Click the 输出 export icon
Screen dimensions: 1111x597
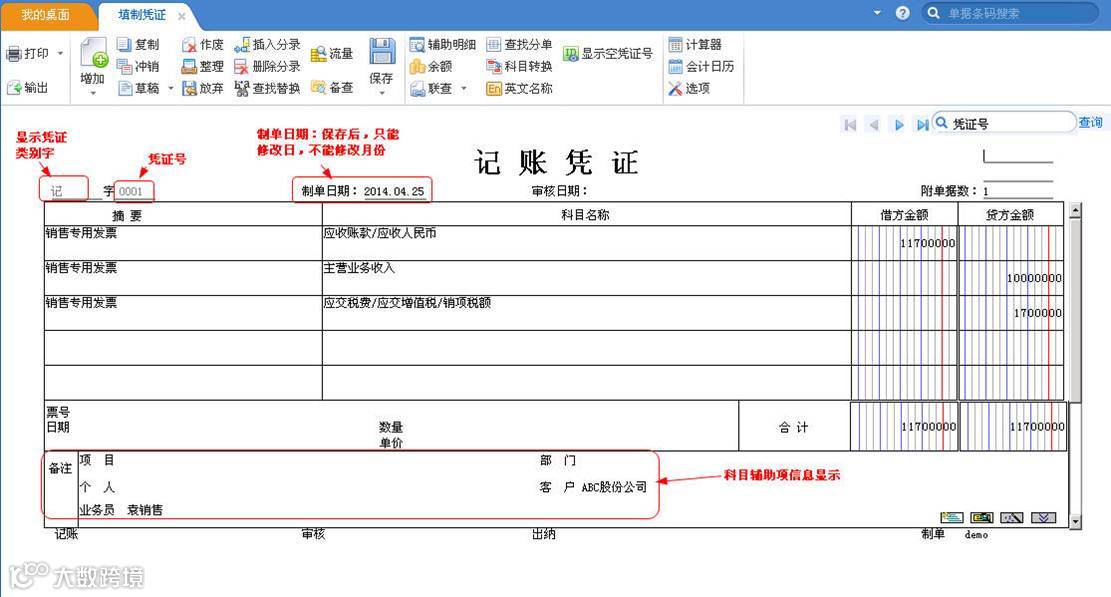click(x=13, y=88)
